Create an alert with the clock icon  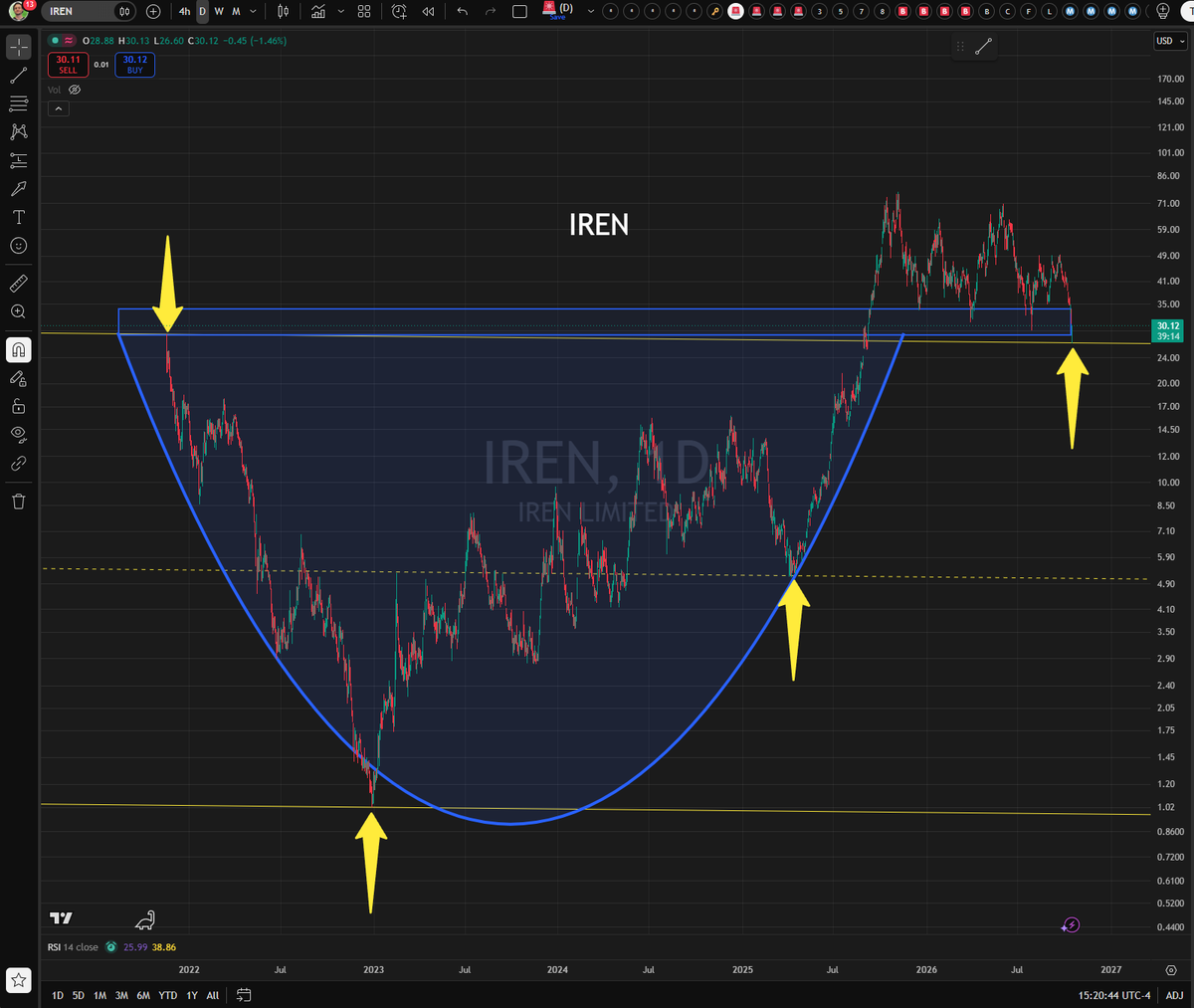(399, 11)
